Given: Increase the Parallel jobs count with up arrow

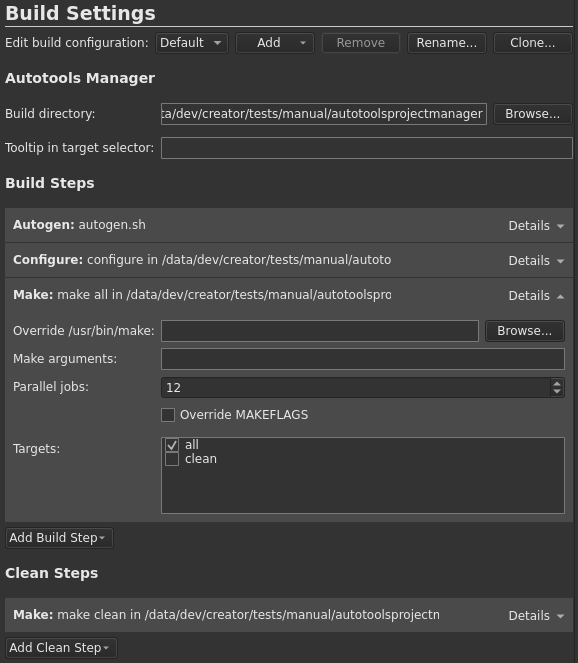Looking at the screenshot, I should 557,383.
